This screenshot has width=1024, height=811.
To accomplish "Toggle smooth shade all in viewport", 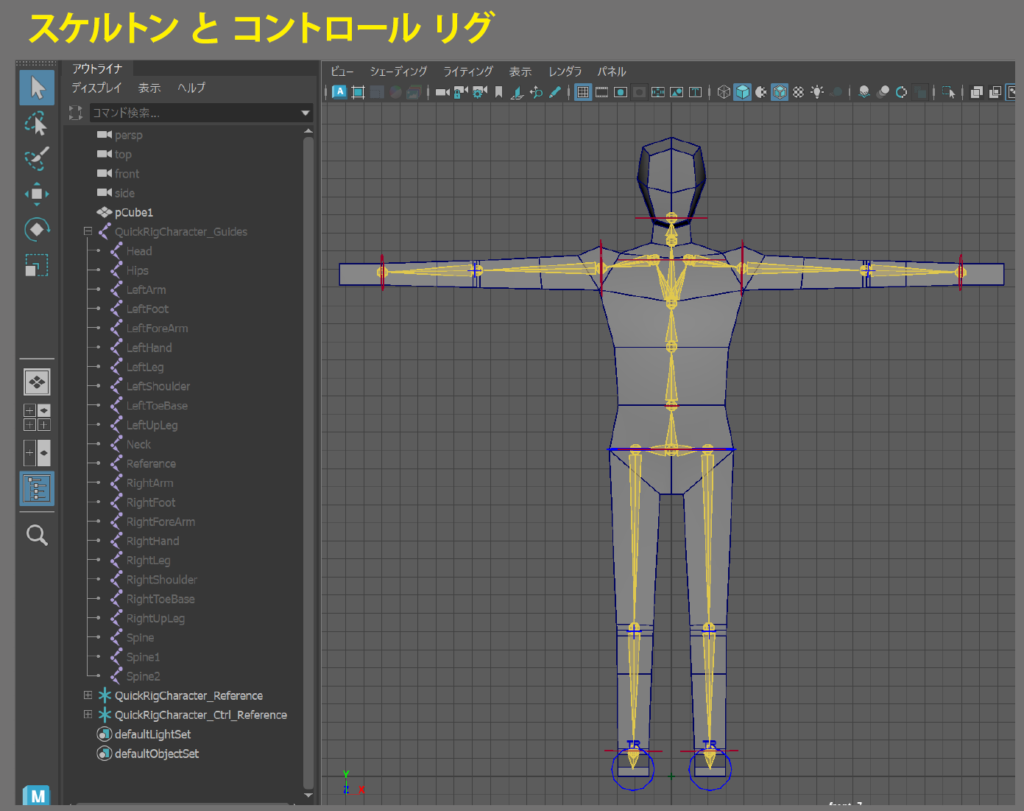I will click(x=742, y=92).
